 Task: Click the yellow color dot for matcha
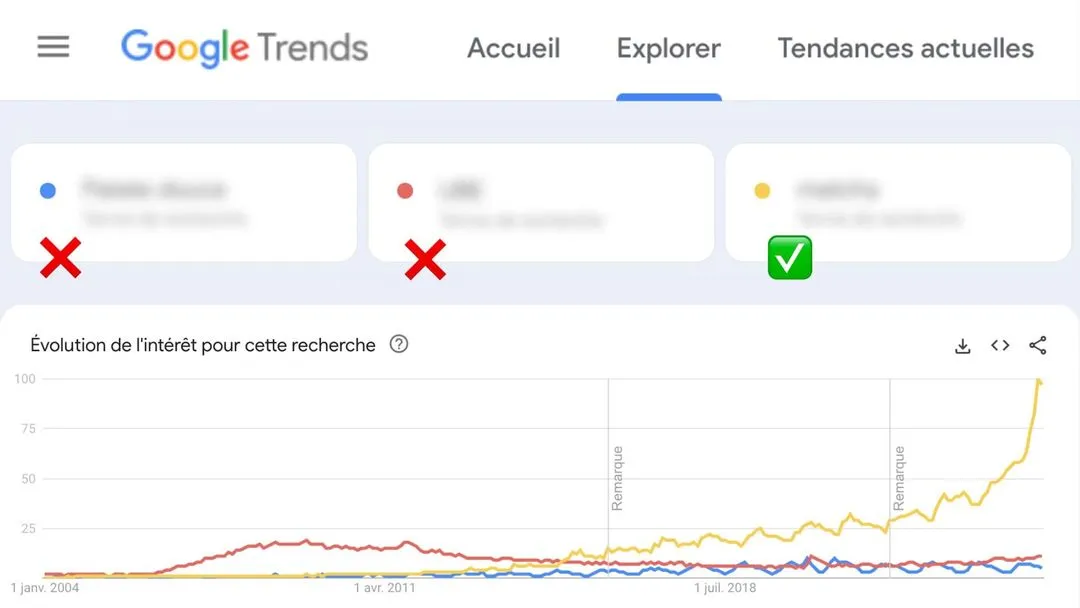(x=763, y=189)
